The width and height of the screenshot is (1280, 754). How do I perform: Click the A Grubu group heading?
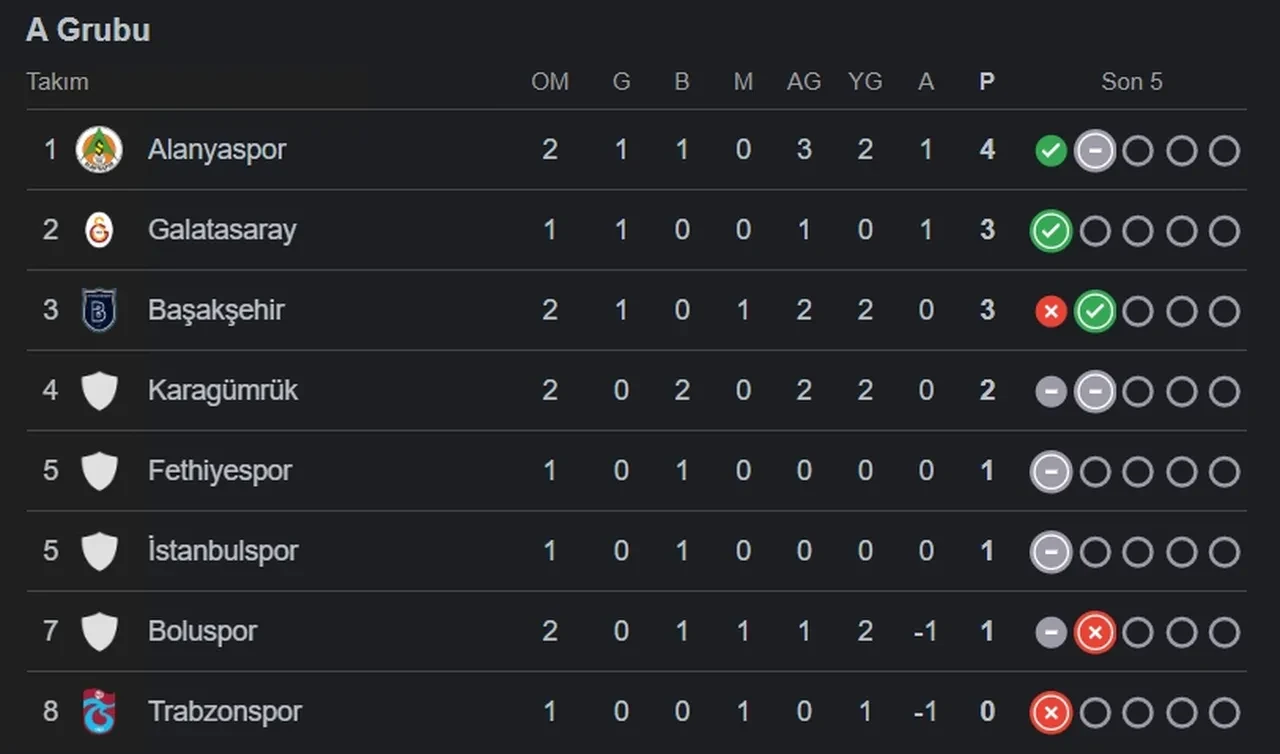click(x=88, y=30)
